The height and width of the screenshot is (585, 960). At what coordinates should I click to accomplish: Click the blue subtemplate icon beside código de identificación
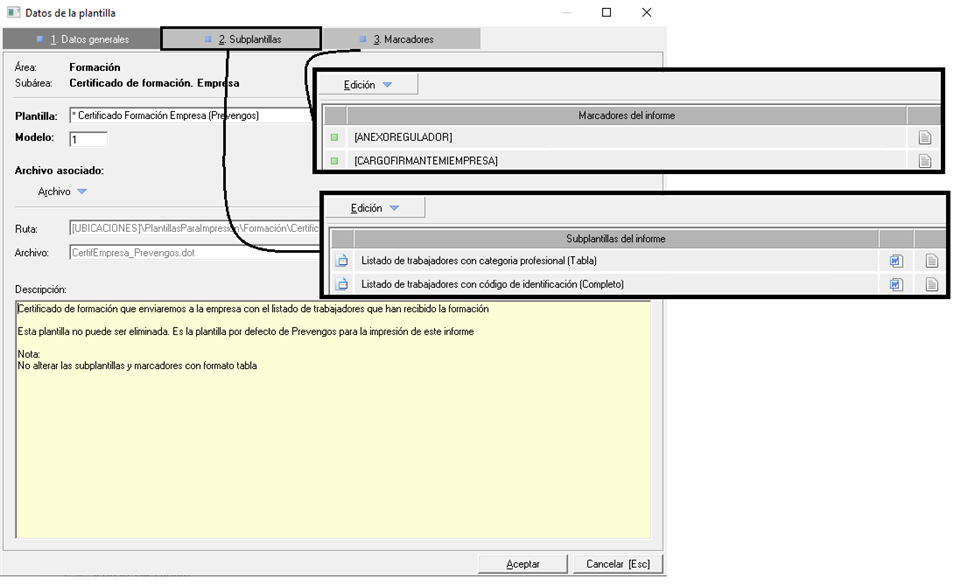341,285
